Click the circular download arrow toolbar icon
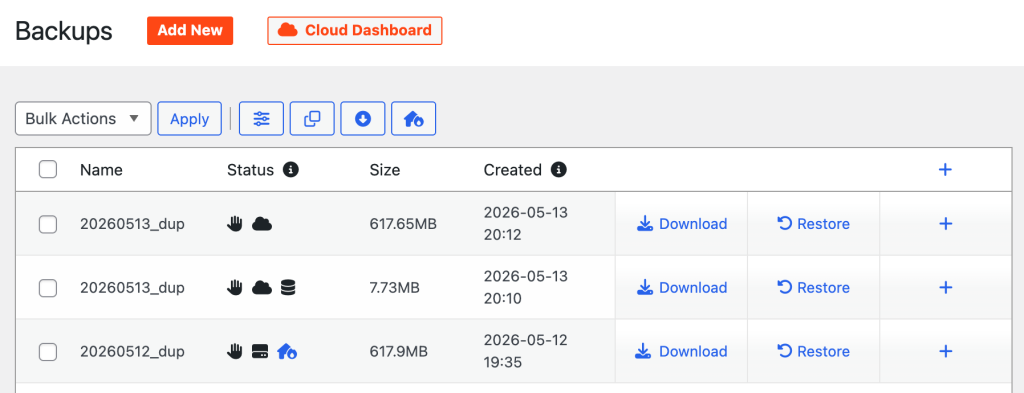The image size is (1024, 393). pyautogui.click(x=362, y=119)
